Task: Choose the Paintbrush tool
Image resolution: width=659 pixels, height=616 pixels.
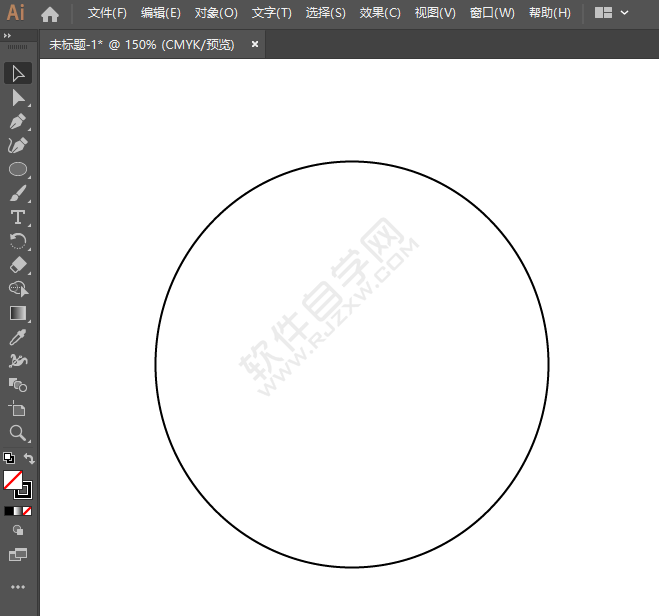Action: (x=18, y=193)
